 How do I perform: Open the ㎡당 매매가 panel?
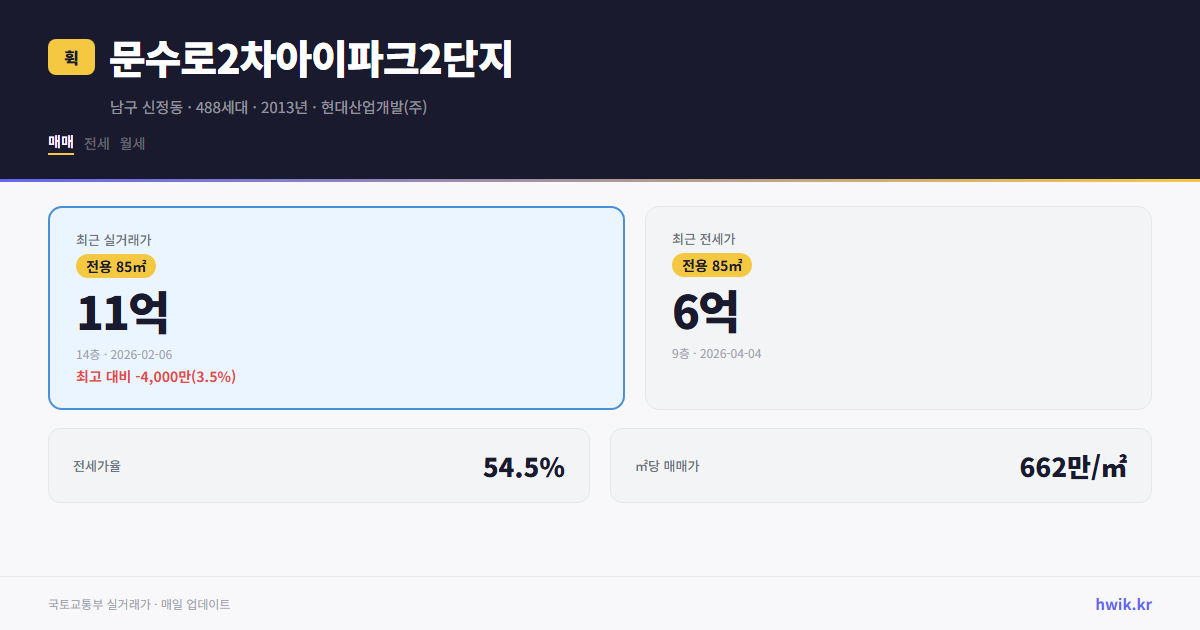pos(880,465)
